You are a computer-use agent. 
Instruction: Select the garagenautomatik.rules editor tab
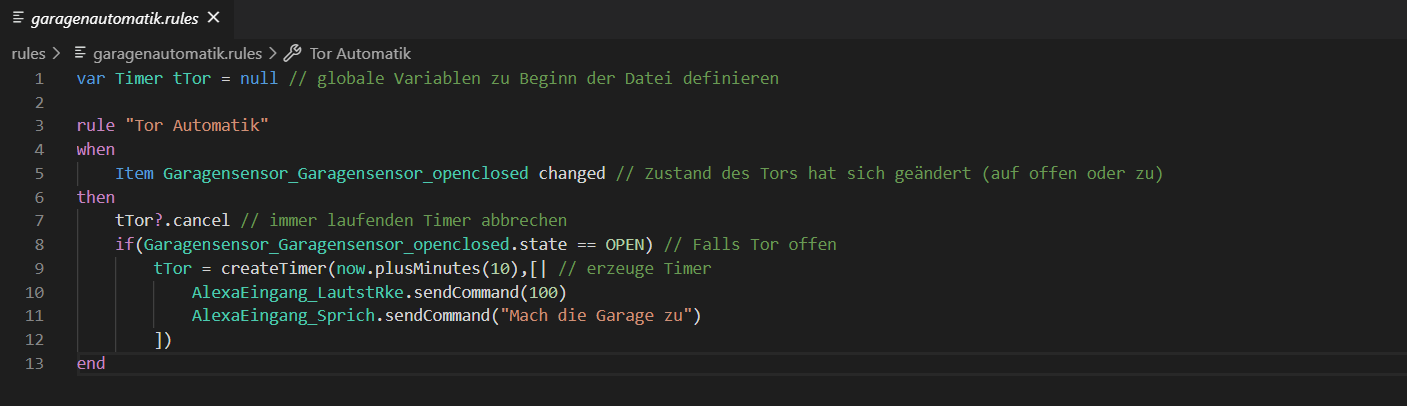pos(117,18)
